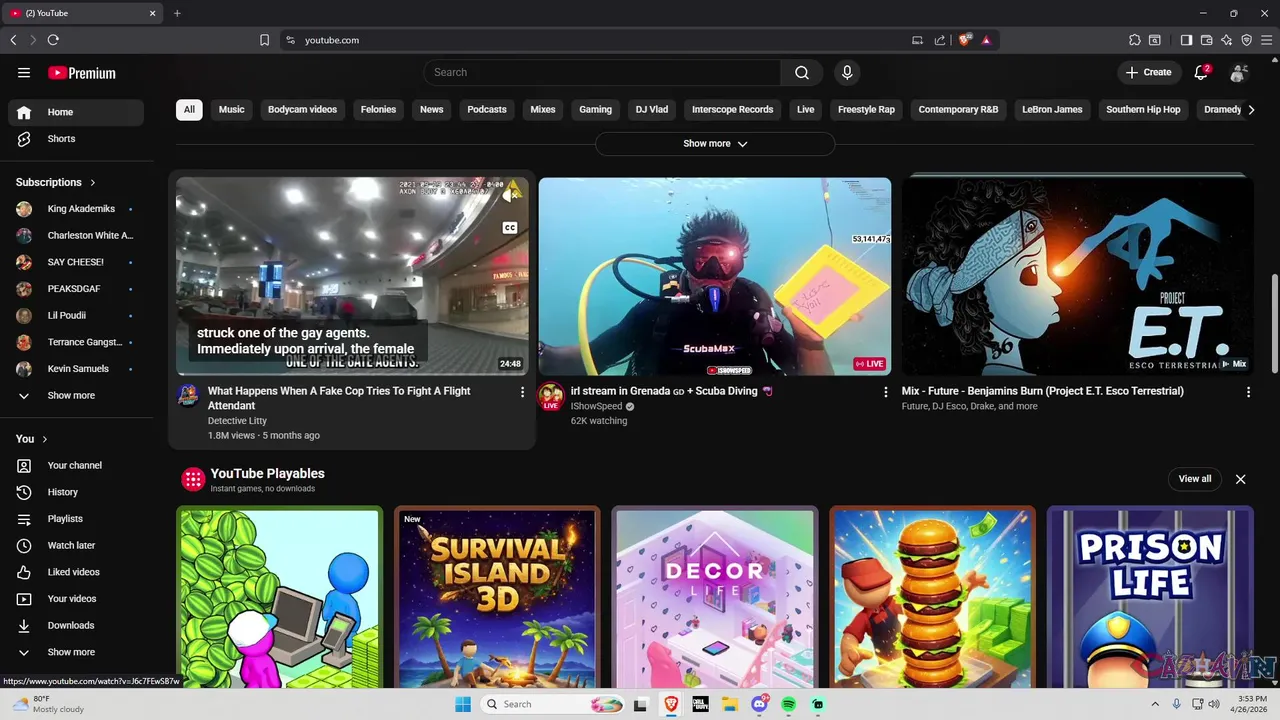The height and width of the screenshot is (720, 1280).
Task: Click the Detective Litty channel name
Action: (237, 421)
